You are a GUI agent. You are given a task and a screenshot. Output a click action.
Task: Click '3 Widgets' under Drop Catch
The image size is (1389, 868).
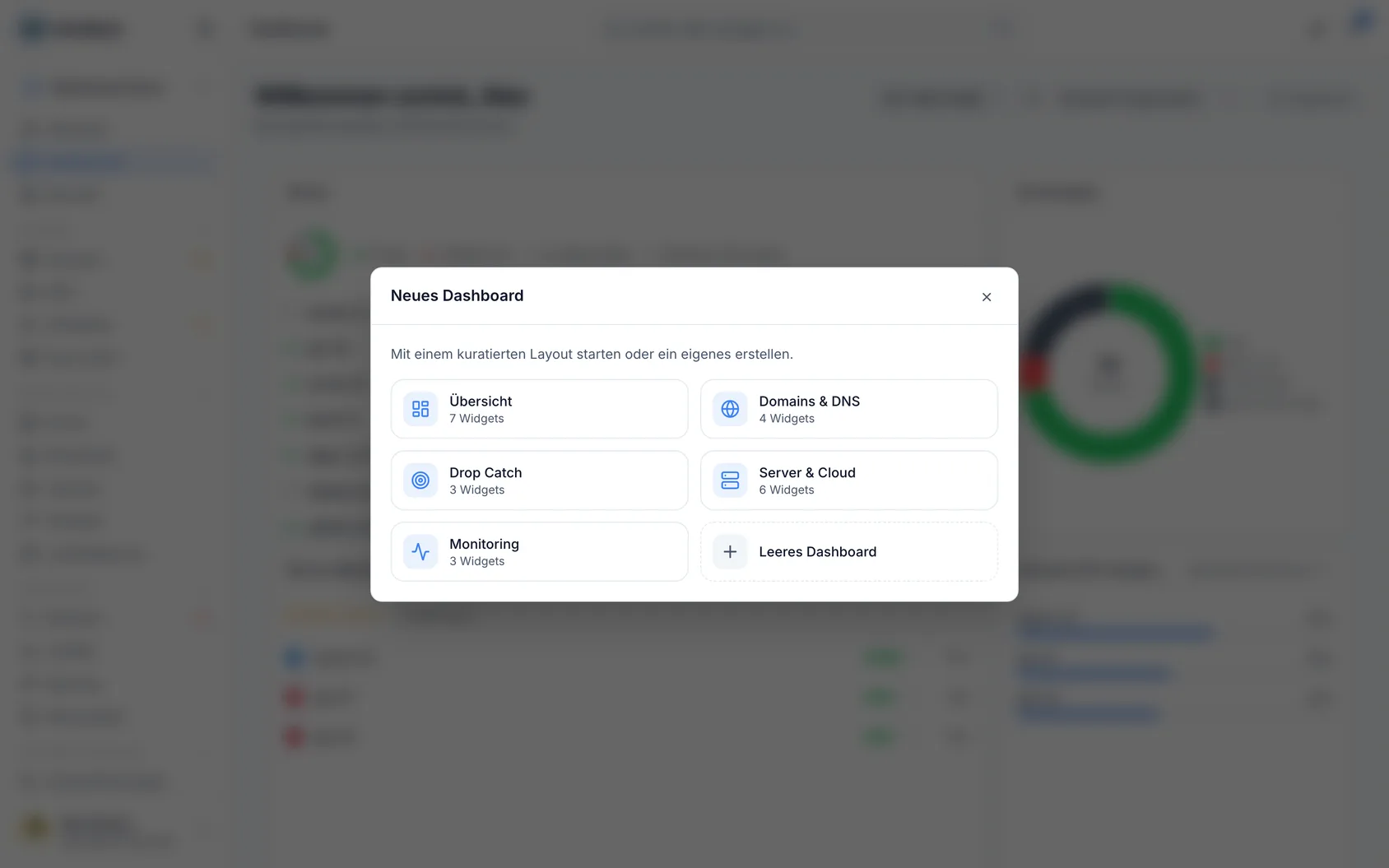[476, 490]
